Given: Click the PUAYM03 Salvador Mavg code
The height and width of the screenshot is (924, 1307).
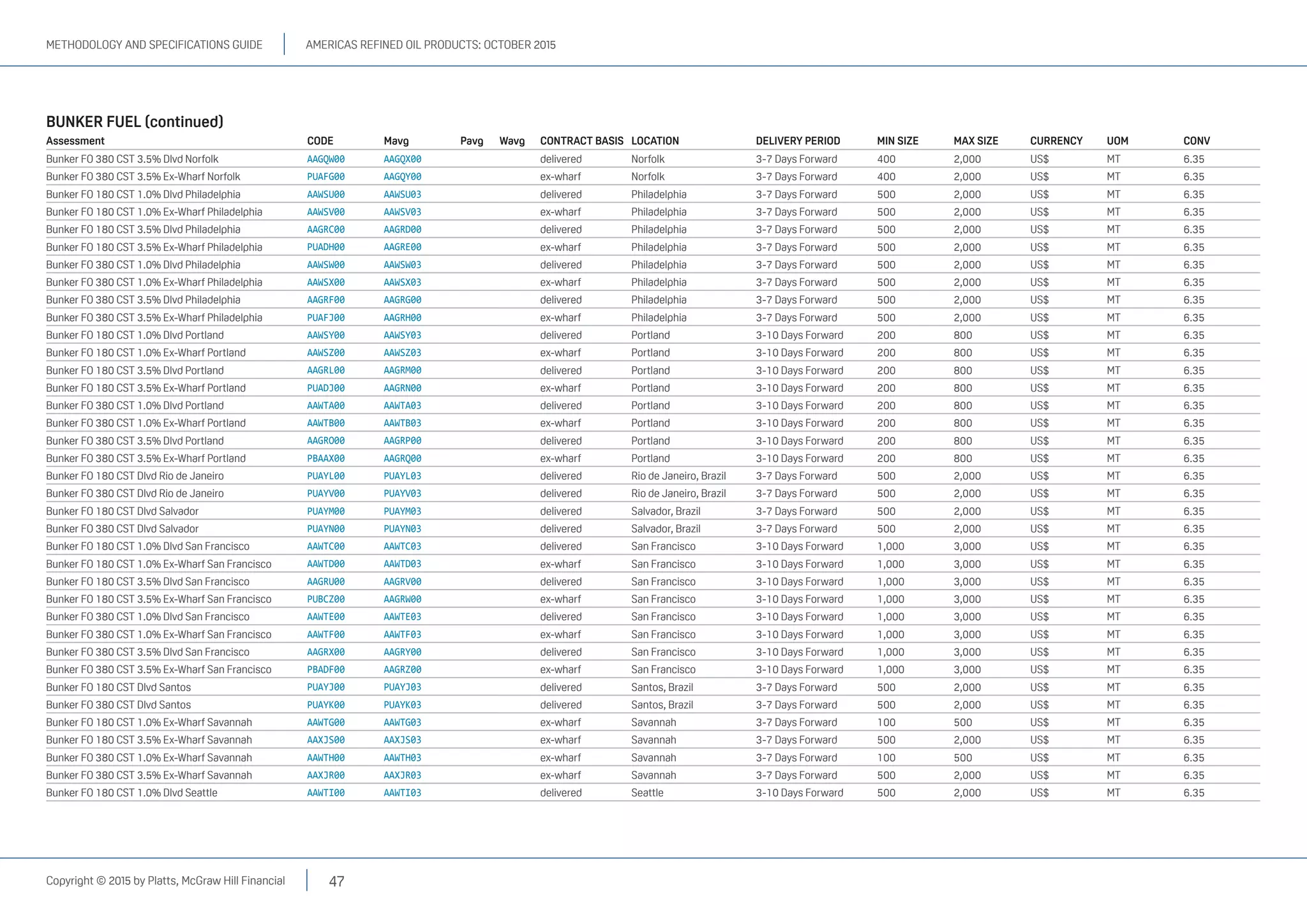Looking at the screenshot, I should pos(402,512).
